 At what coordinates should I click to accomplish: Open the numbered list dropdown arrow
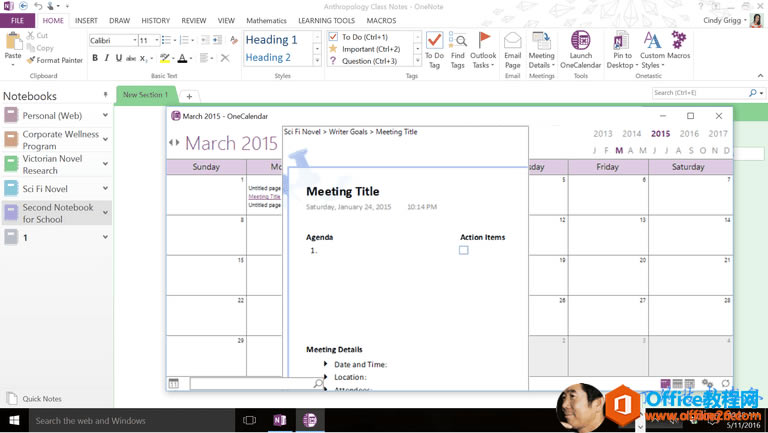pos(193,40)
